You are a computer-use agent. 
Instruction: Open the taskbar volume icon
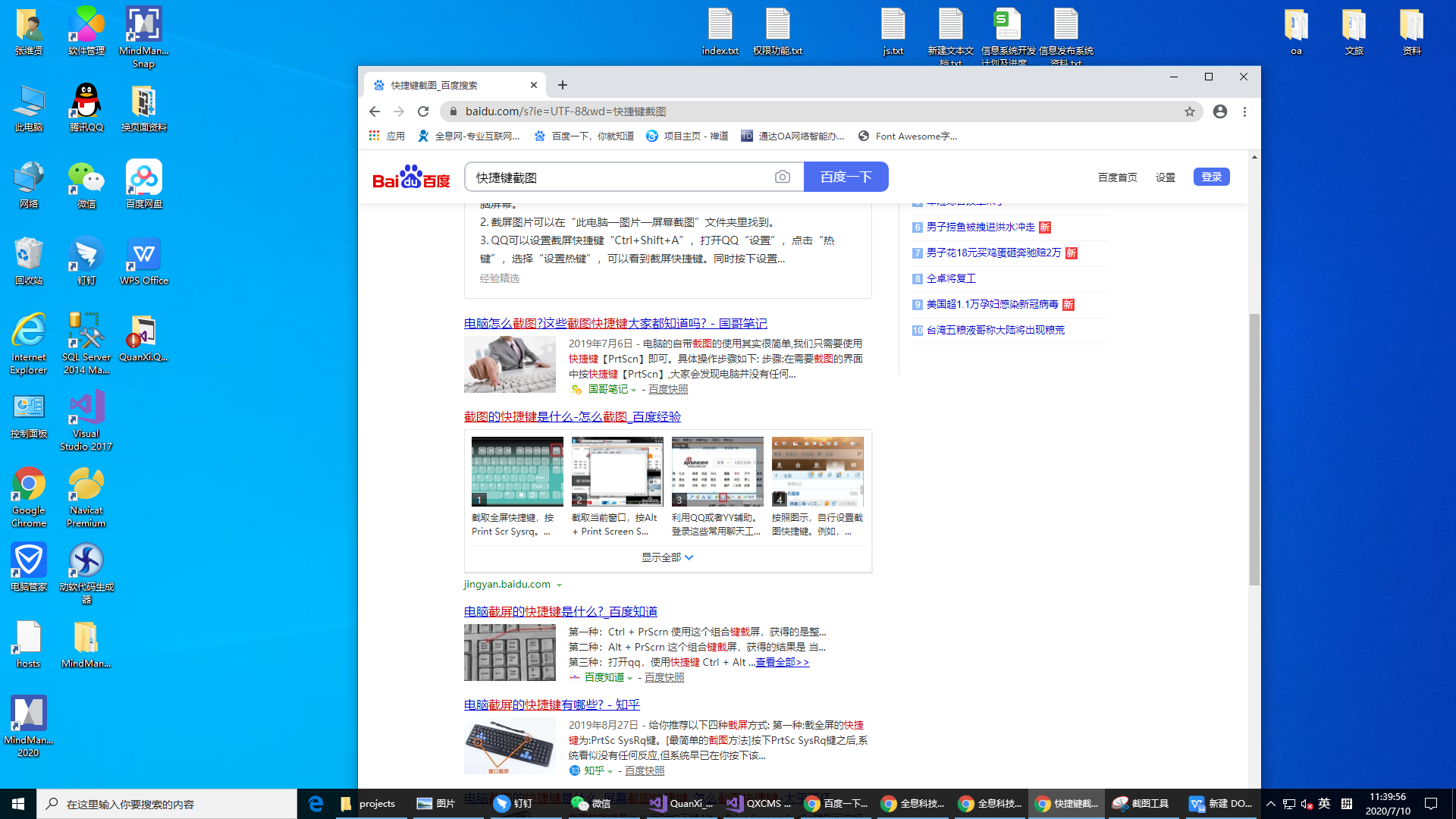point(1306,804)
